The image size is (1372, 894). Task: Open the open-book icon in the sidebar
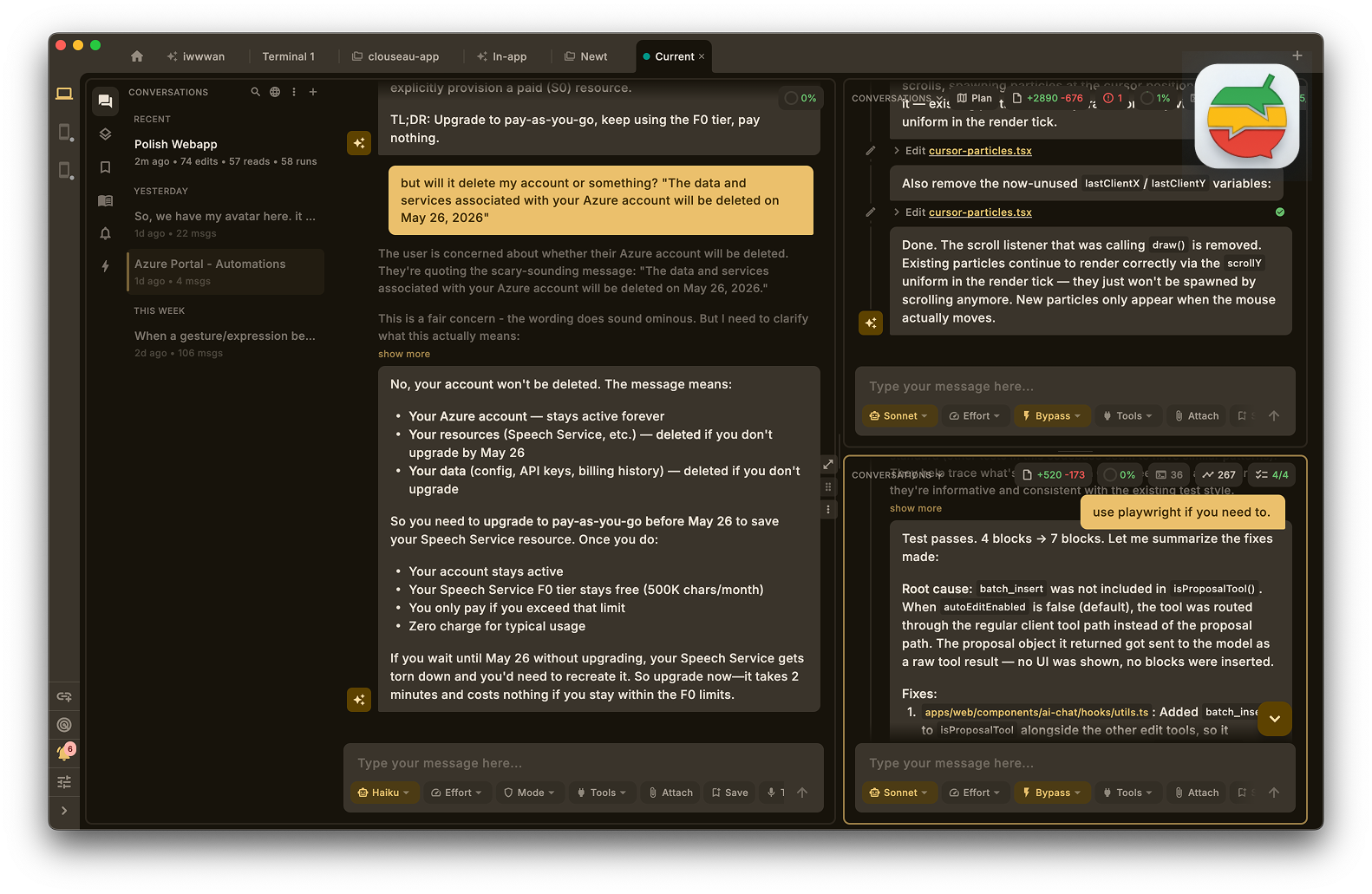coord(105,200)
